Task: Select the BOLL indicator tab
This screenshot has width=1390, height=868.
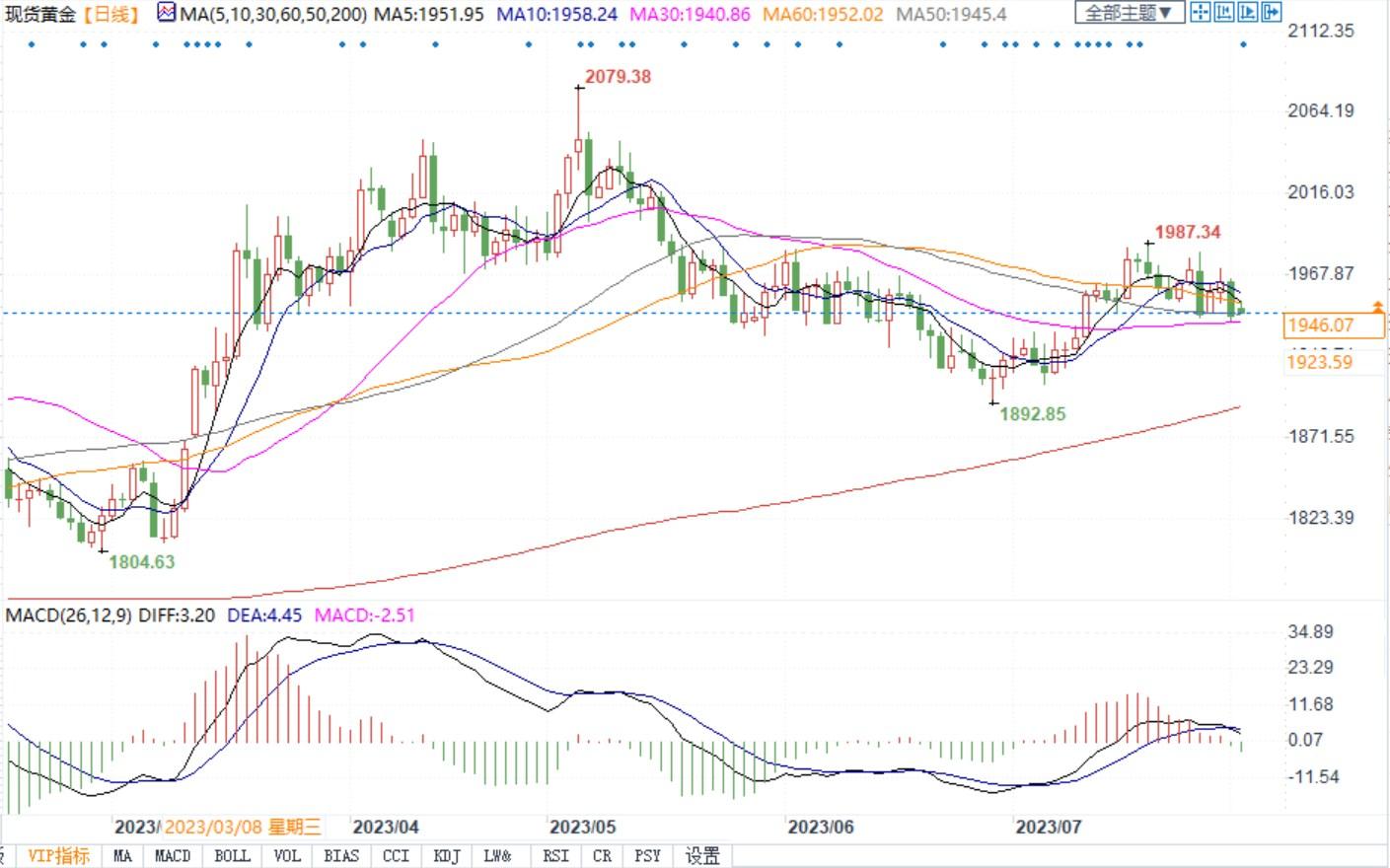Action: tap(232, 856)
